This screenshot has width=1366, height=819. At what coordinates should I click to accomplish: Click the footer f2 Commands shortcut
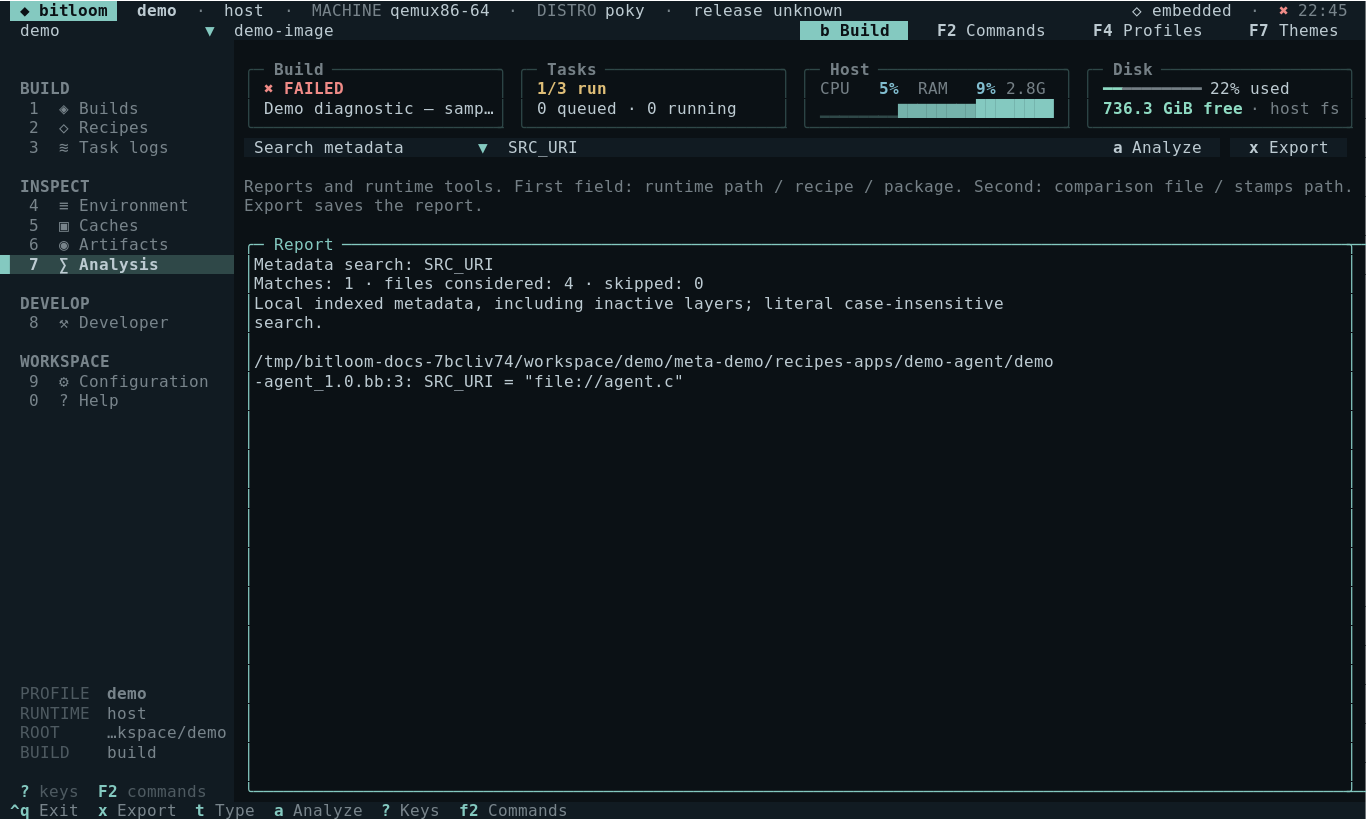pyautogui.click(x=513, y=810)
